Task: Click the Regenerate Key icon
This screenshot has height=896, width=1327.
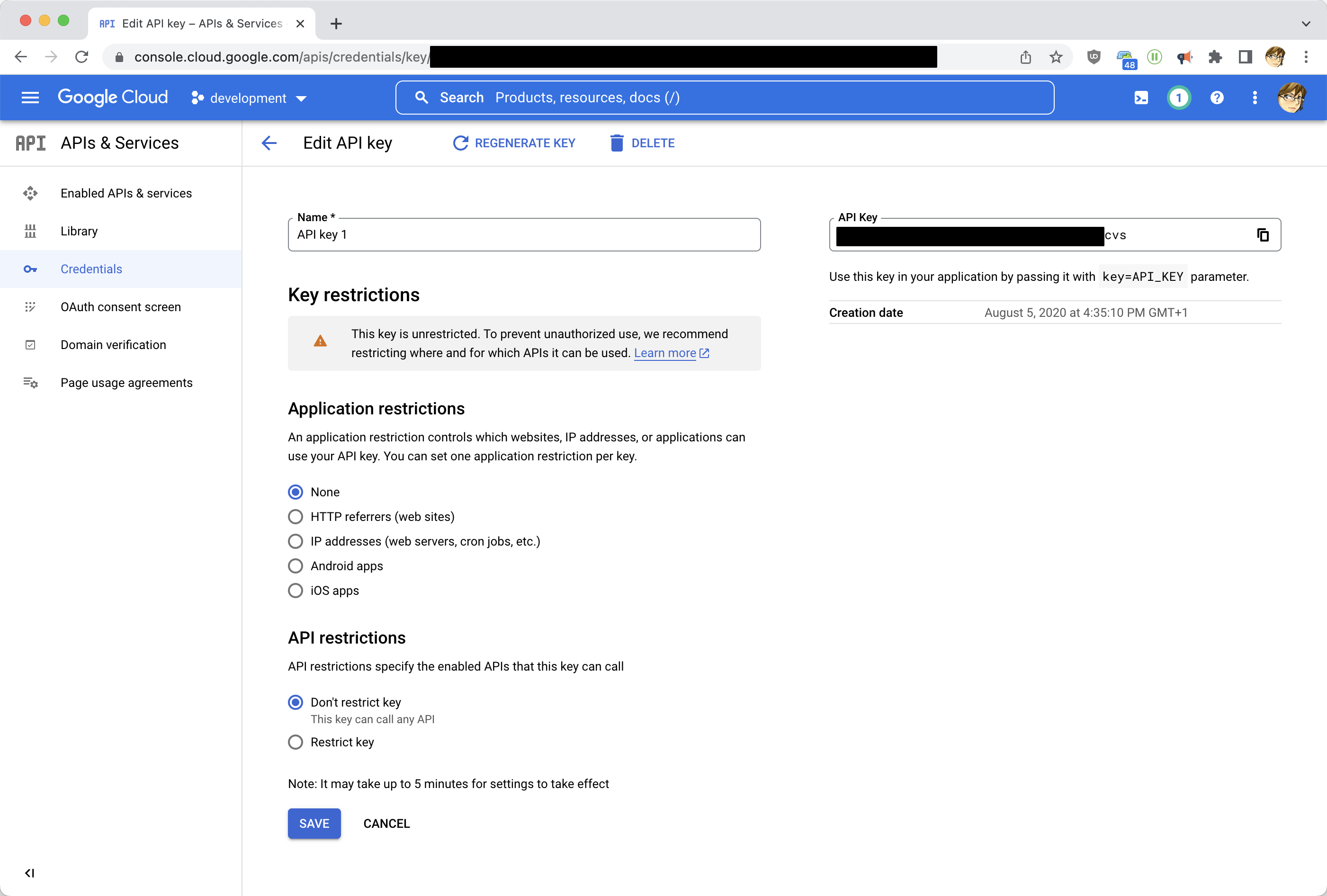Action: (x=461, y=143)
